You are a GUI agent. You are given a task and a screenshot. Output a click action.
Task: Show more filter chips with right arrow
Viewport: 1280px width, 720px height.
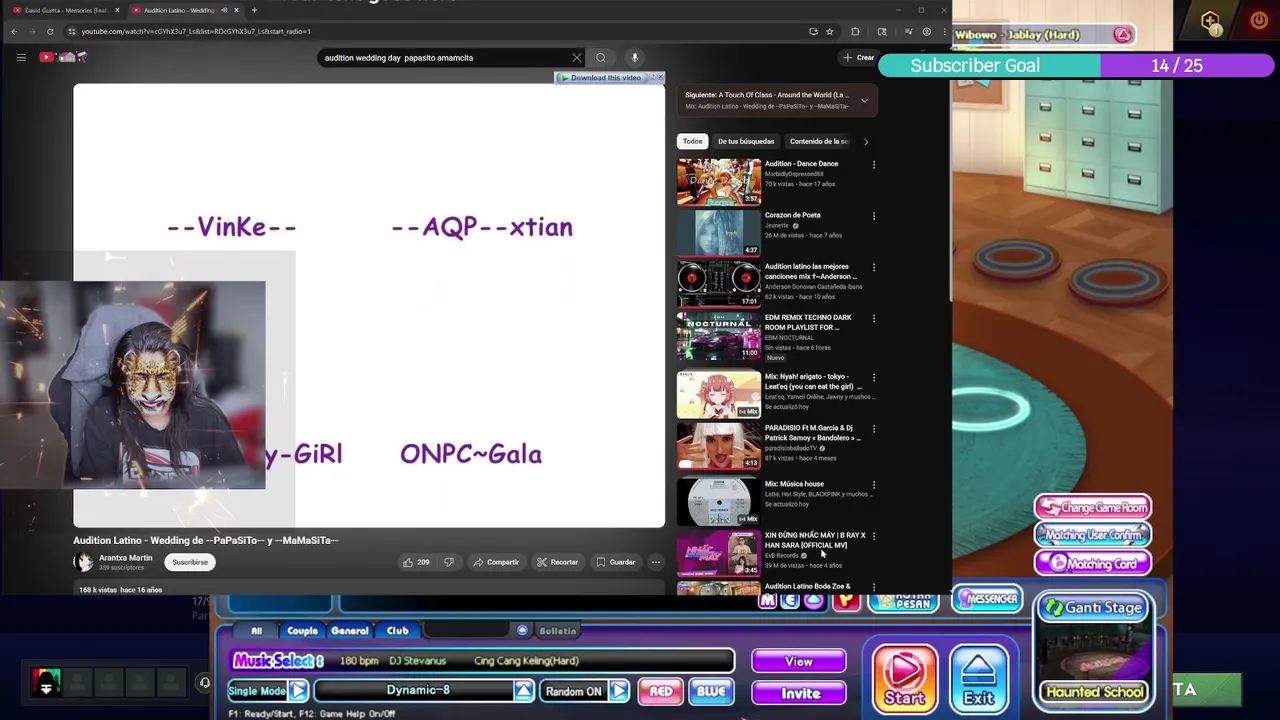point(866,141)
